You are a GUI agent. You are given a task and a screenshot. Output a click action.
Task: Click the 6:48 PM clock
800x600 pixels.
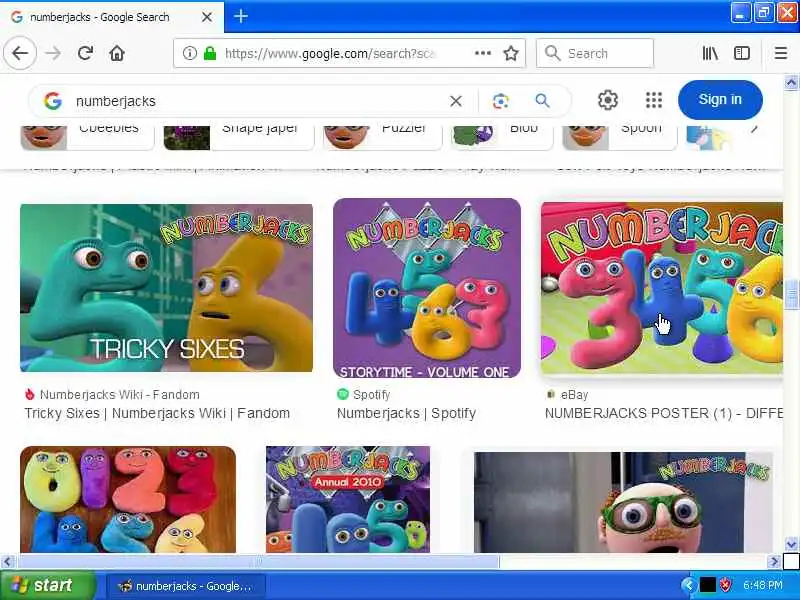763,585
